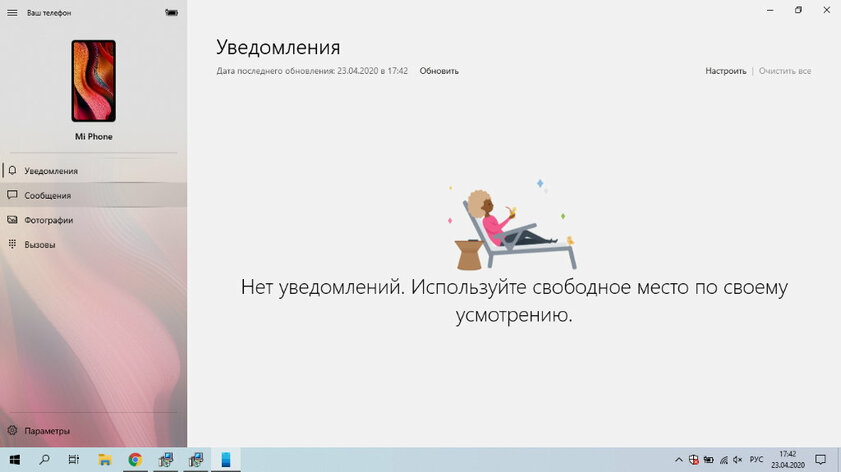Open Task View on the taskbar

(74, 460)
